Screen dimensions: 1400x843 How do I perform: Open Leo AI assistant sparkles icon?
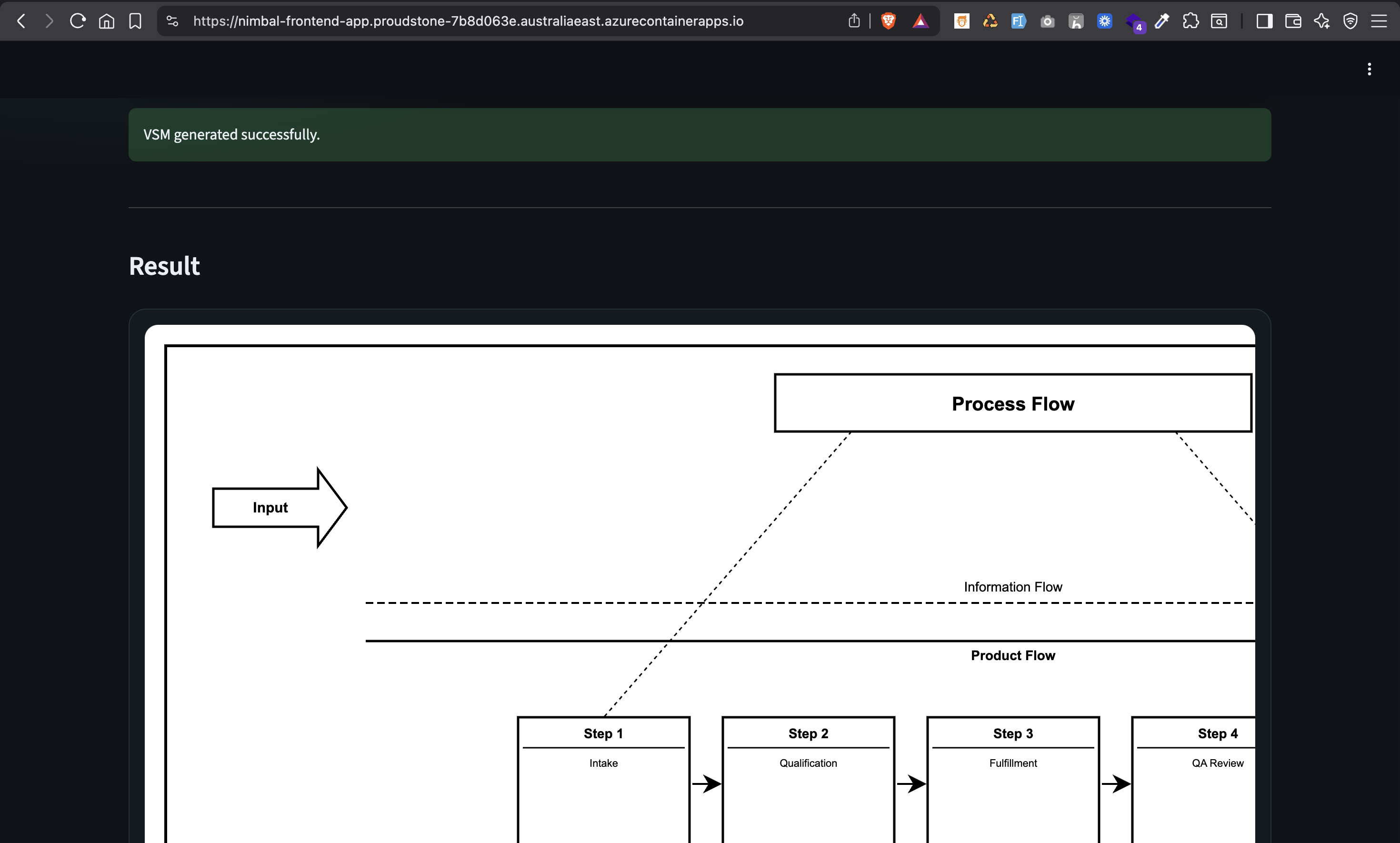coord(1322,20)
